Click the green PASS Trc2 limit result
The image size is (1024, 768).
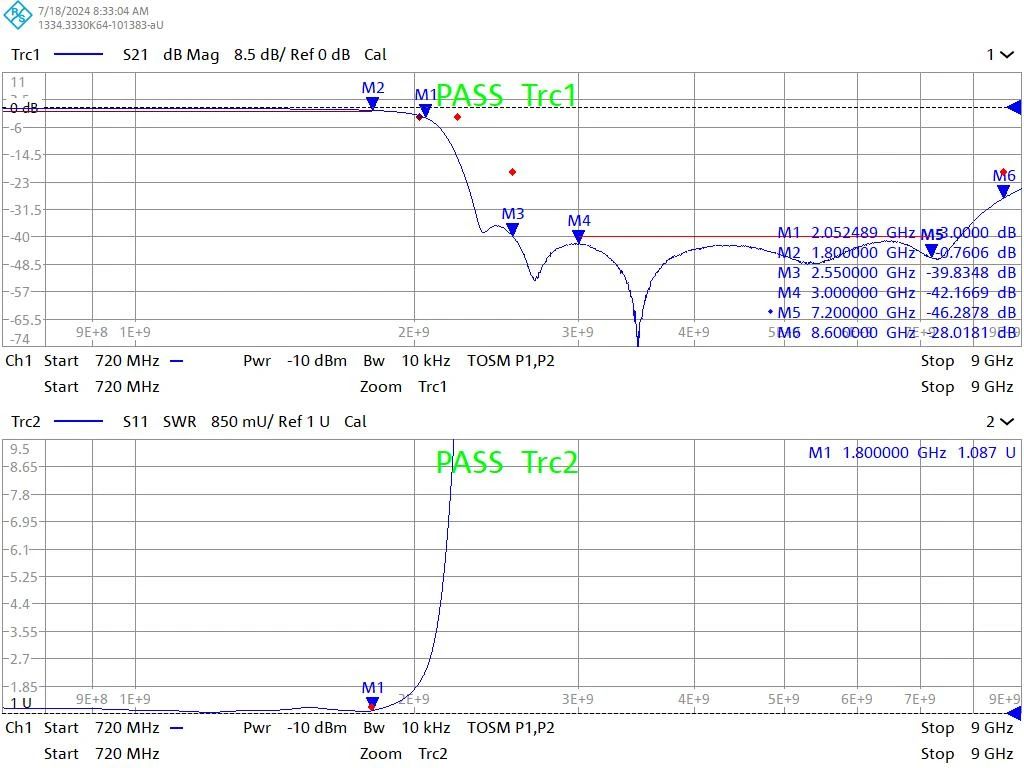tap(506, 462)
